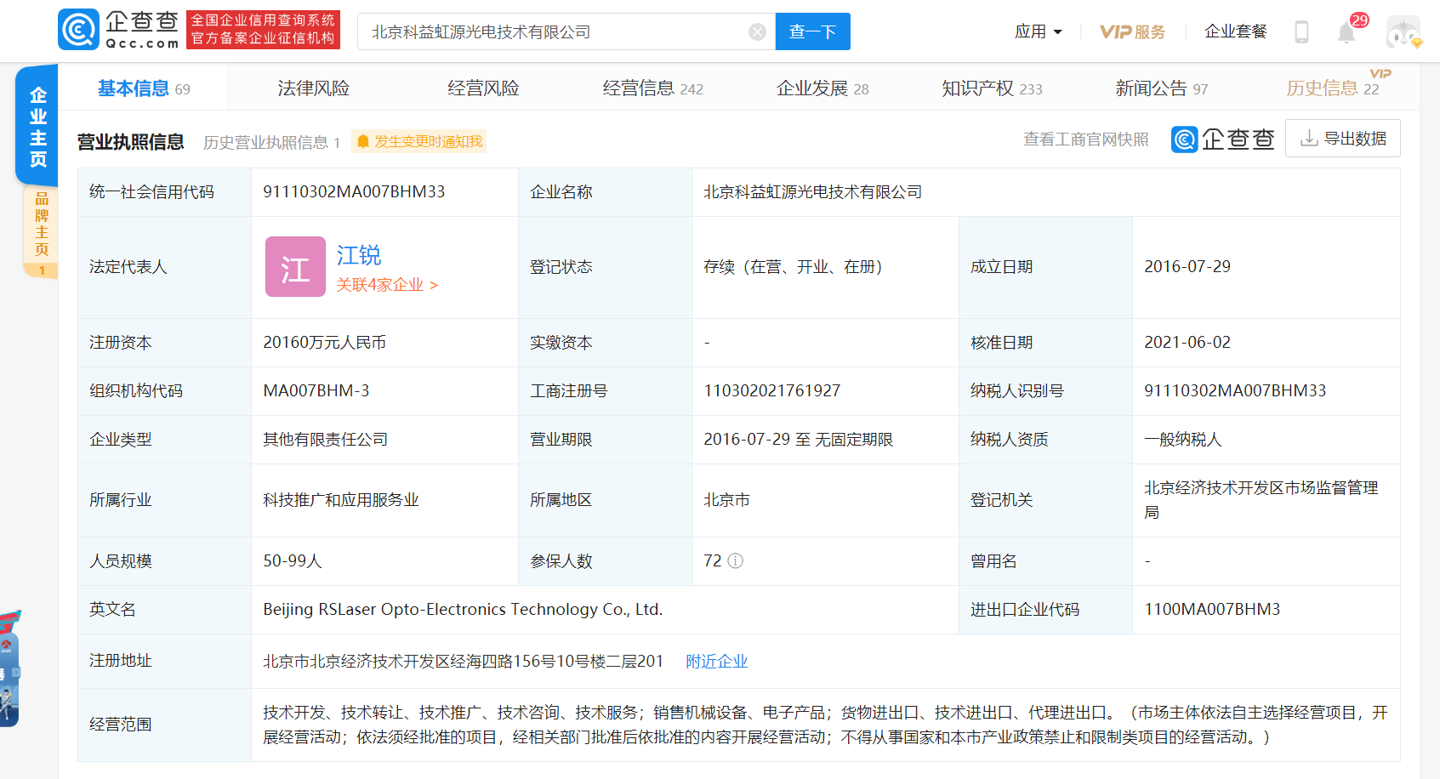
Task: Switch to the 法律风险 tab
Action: pyautogui.click(x=313, y=89)
